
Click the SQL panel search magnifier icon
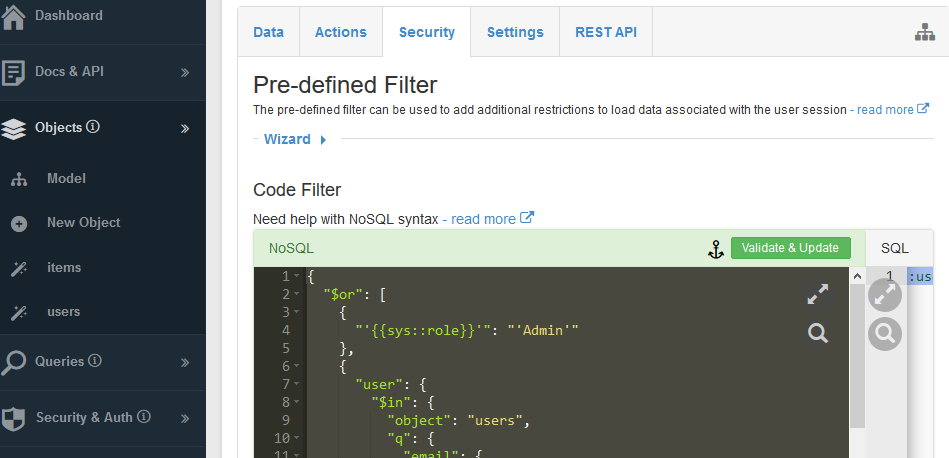tap(885, 333)
